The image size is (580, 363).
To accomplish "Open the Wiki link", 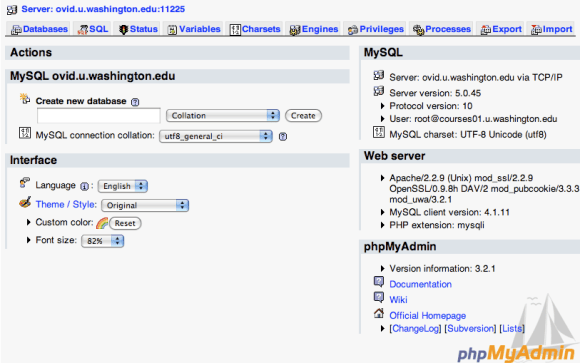I will [x=398, y=300].
